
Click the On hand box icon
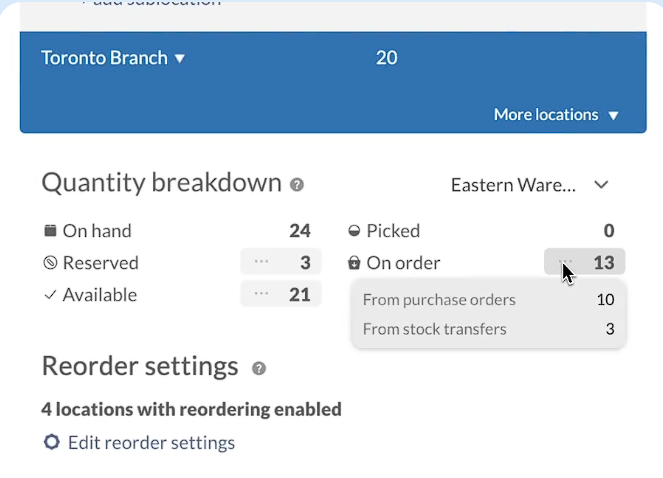50,231
